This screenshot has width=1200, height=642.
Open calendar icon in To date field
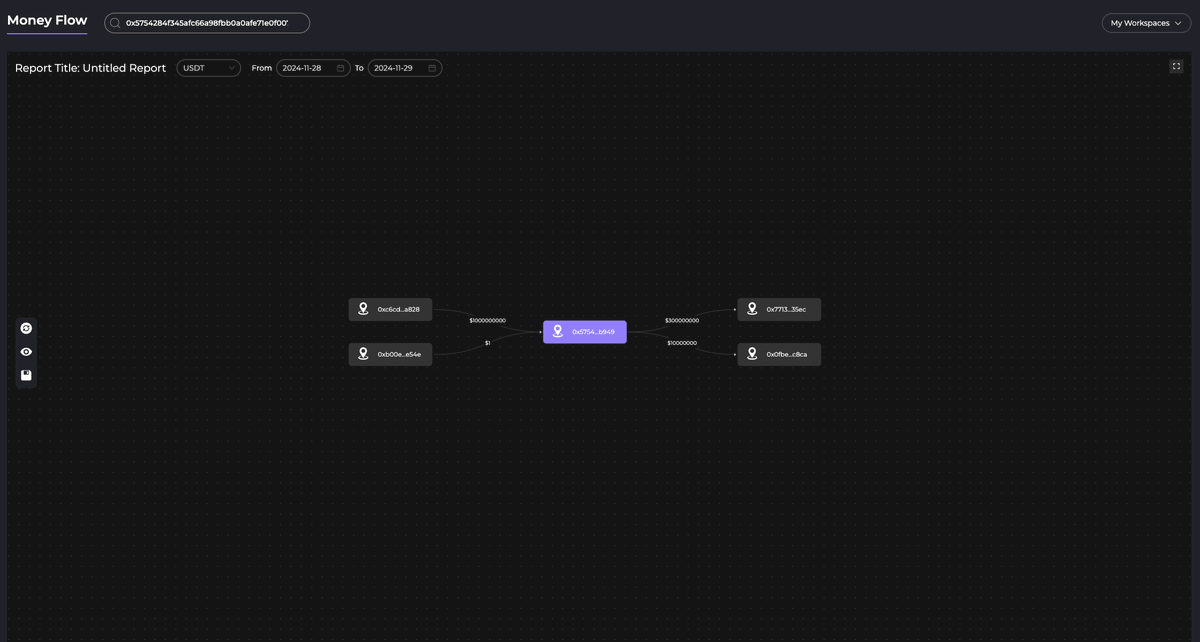point(432,68)
